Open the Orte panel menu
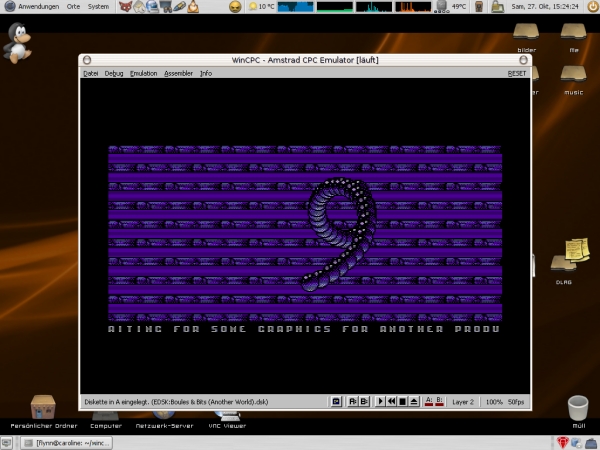This screenshot has height=450, width=600. coord(73,7)
